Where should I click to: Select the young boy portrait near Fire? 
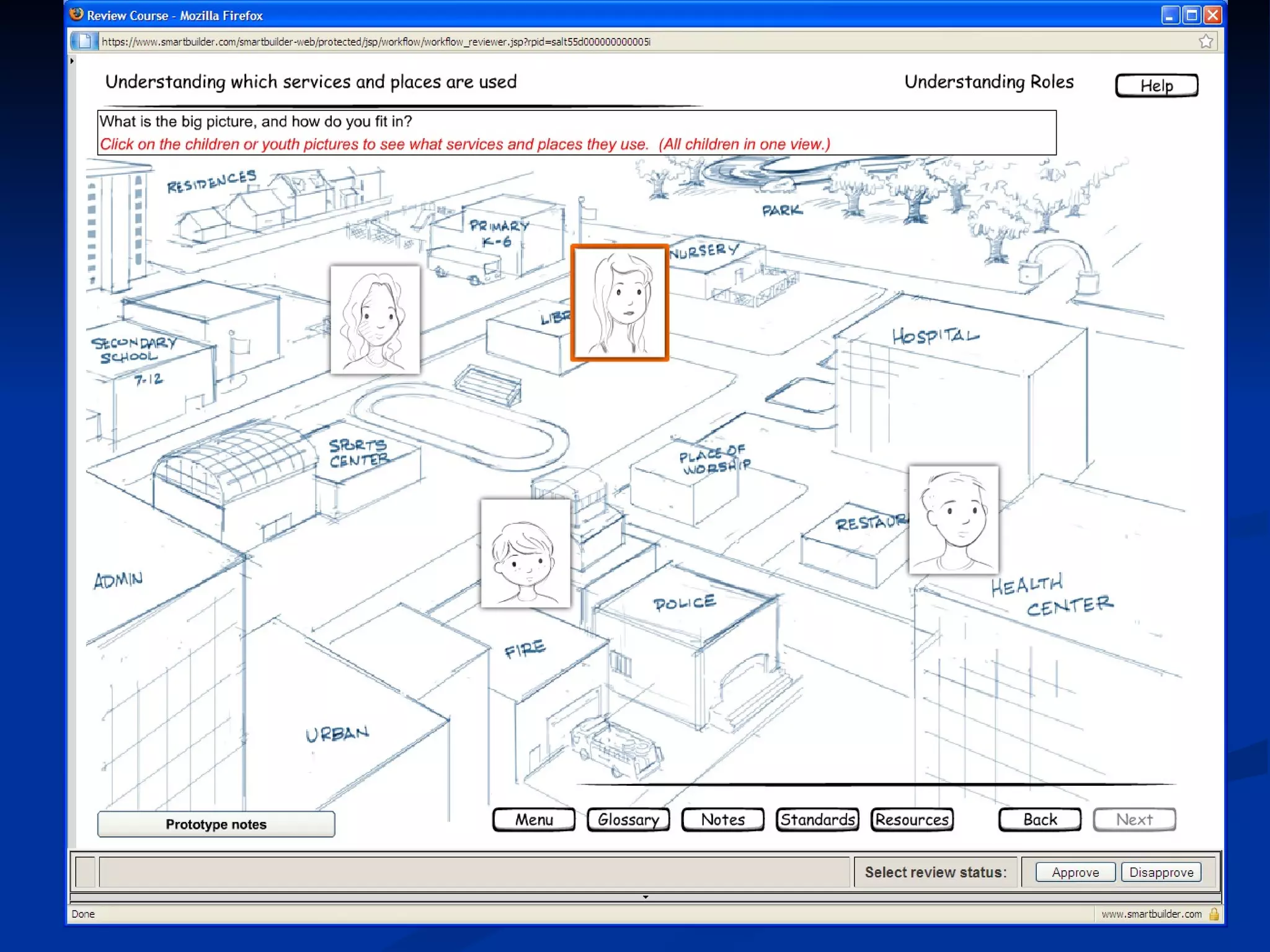click(525, 553)
